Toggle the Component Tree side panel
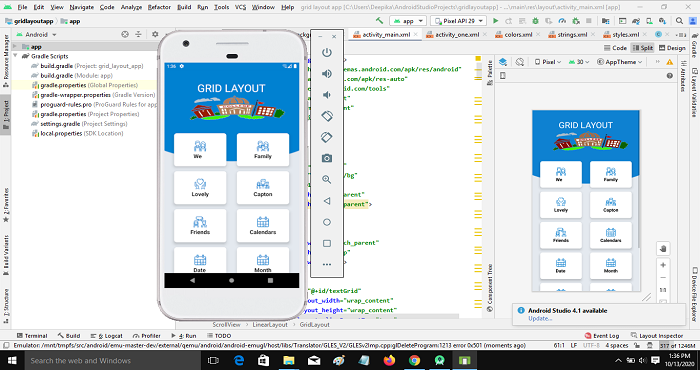 pos(490,287)
